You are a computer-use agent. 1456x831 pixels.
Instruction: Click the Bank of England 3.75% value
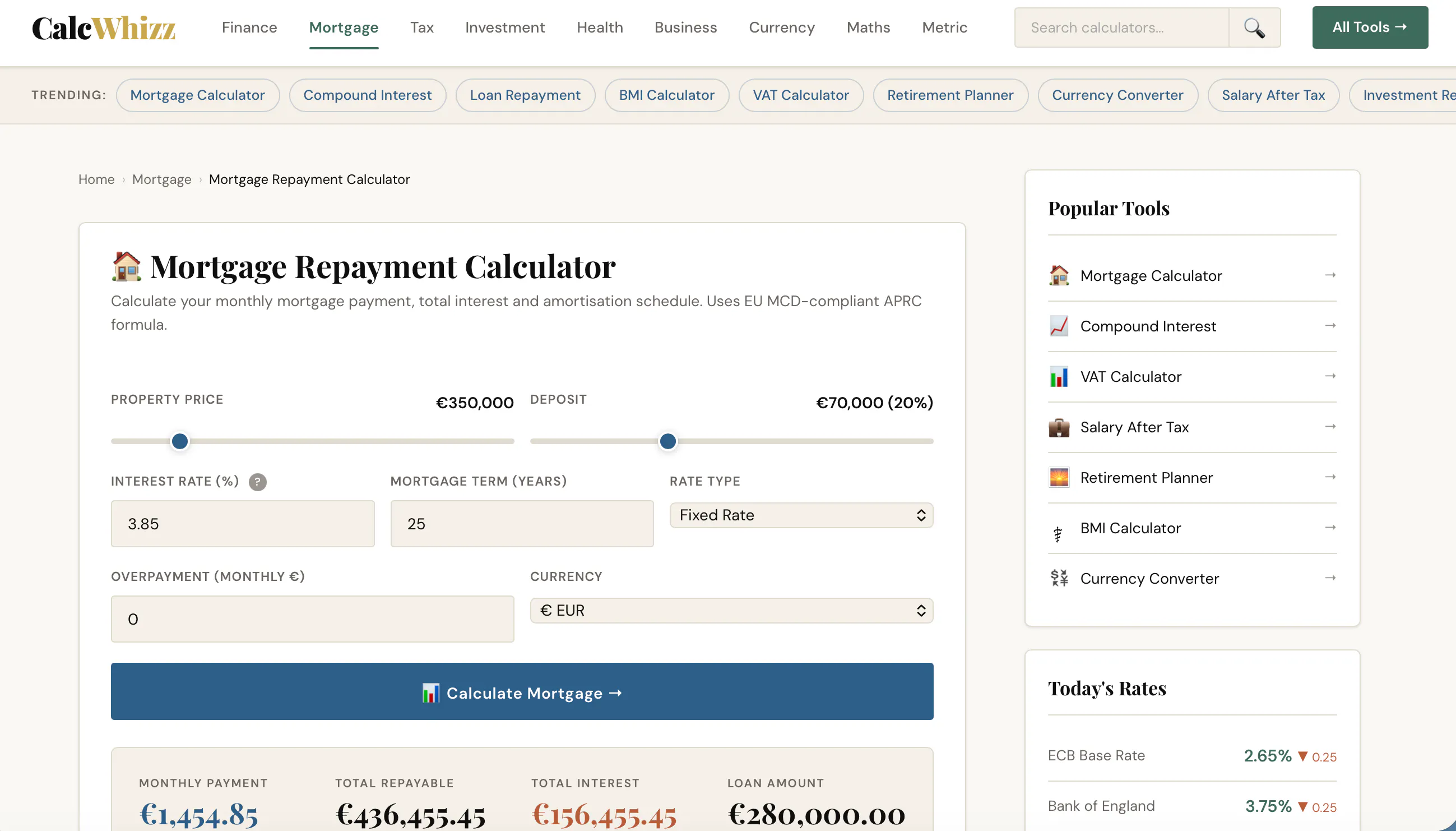pos(1268,806)
